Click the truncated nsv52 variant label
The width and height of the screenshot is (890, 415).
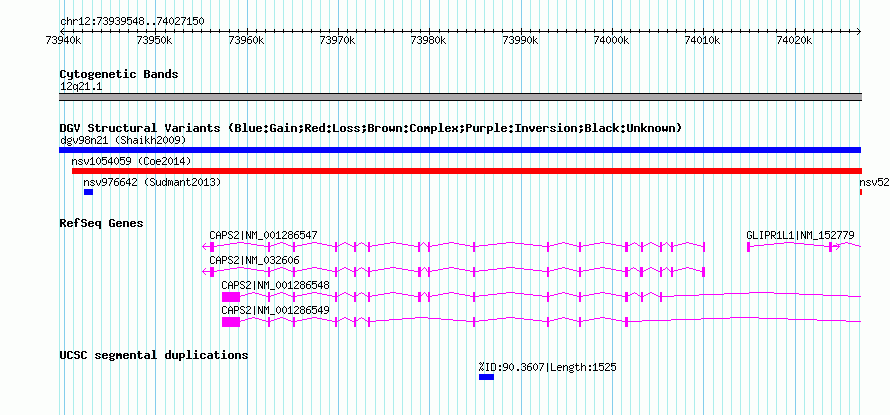click(x=874, y=182)
